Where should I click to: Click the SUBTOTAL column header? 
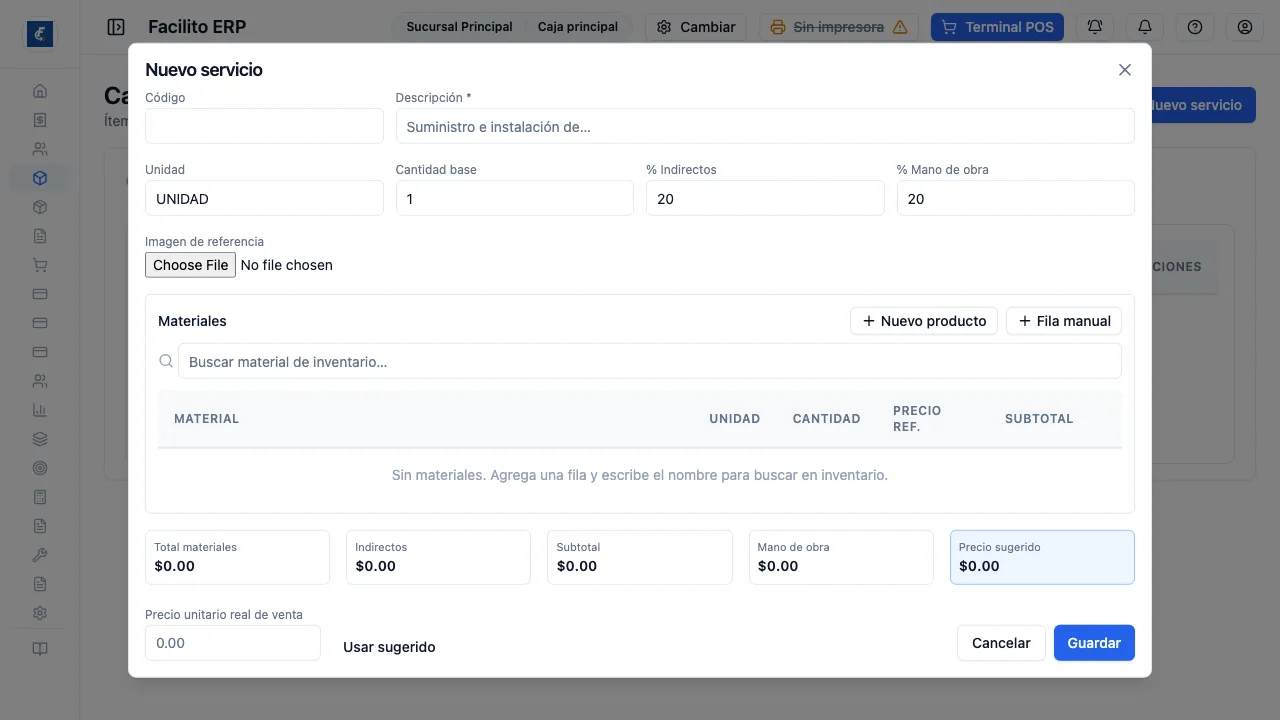[x=1039, y=419]
